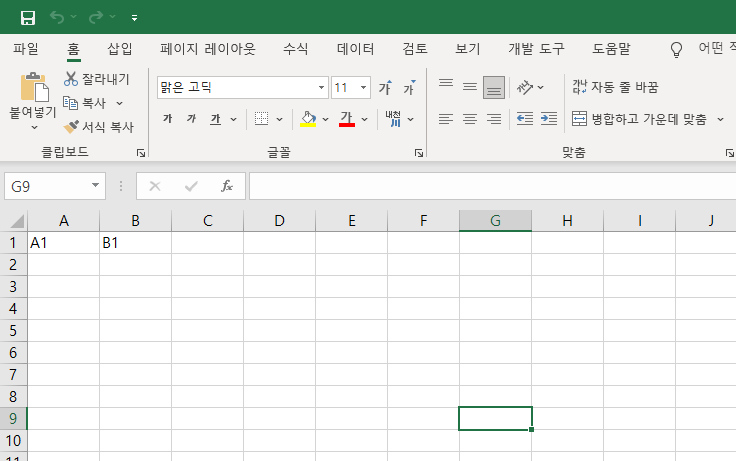
Task: Click the Save icon in quick access toolbar
Action: coord(28,18)
